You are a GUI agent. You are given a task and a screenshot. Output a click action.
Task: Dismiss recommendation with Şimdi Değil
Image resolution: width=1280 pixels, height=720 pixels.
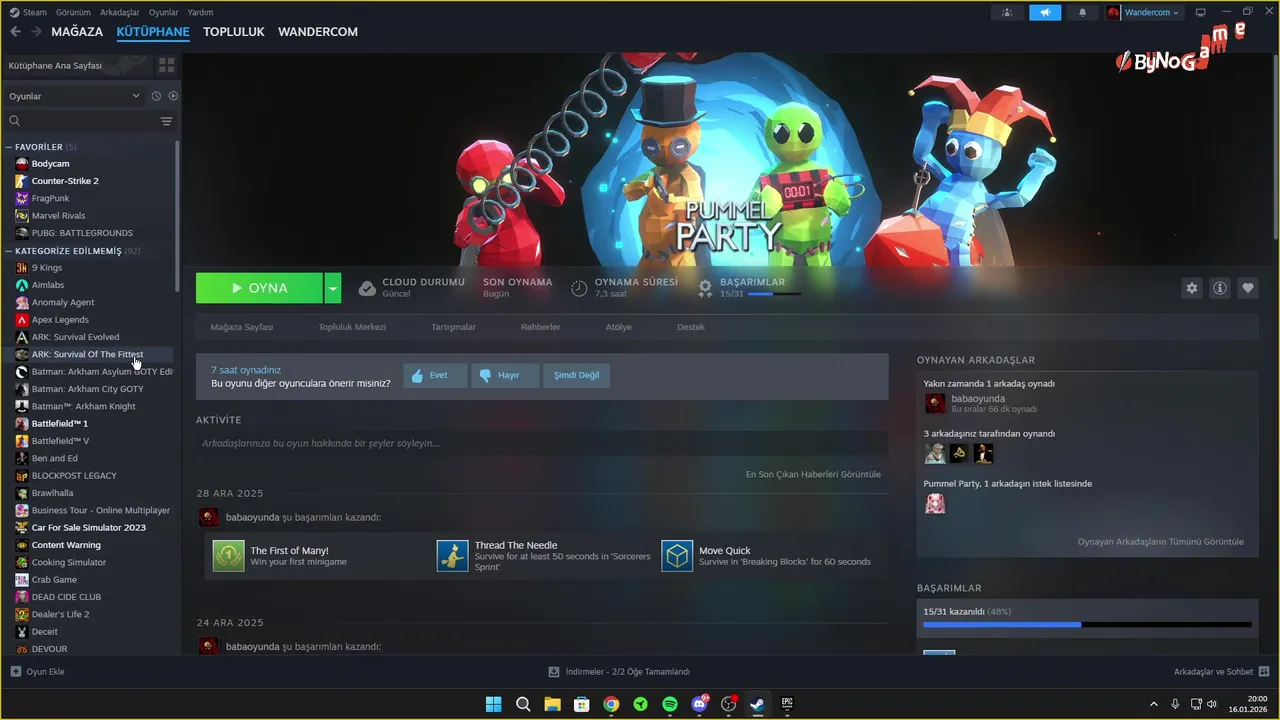pyautogui.click(x=576, y=375)
